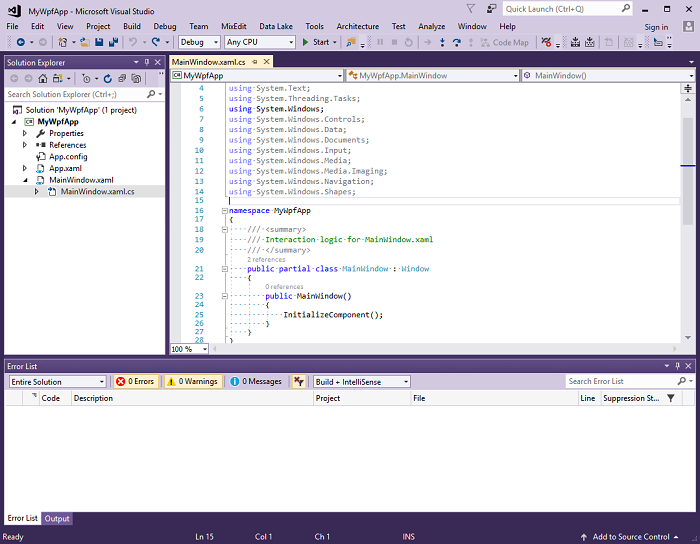Clear the Error List filter icon
The width and height of the screenshot is (700, 544).
click(299, 381)
